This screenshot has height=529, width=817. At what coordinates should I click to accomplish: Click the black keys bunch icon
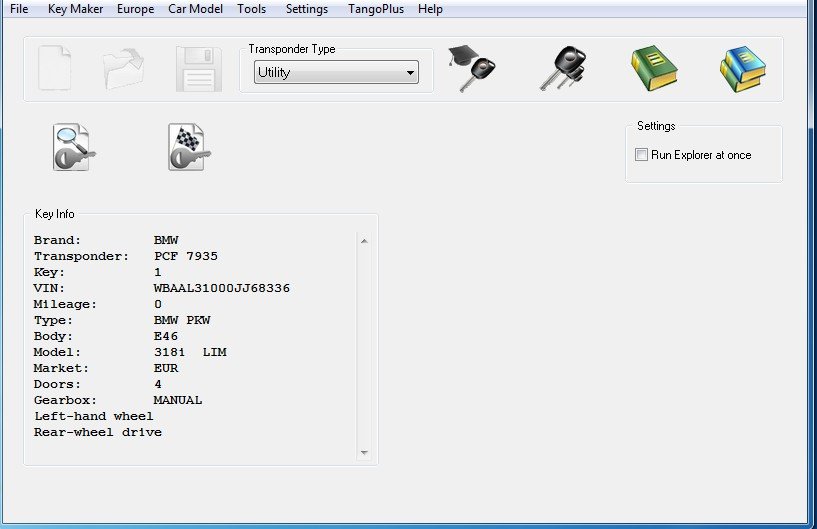click(563, 68)
